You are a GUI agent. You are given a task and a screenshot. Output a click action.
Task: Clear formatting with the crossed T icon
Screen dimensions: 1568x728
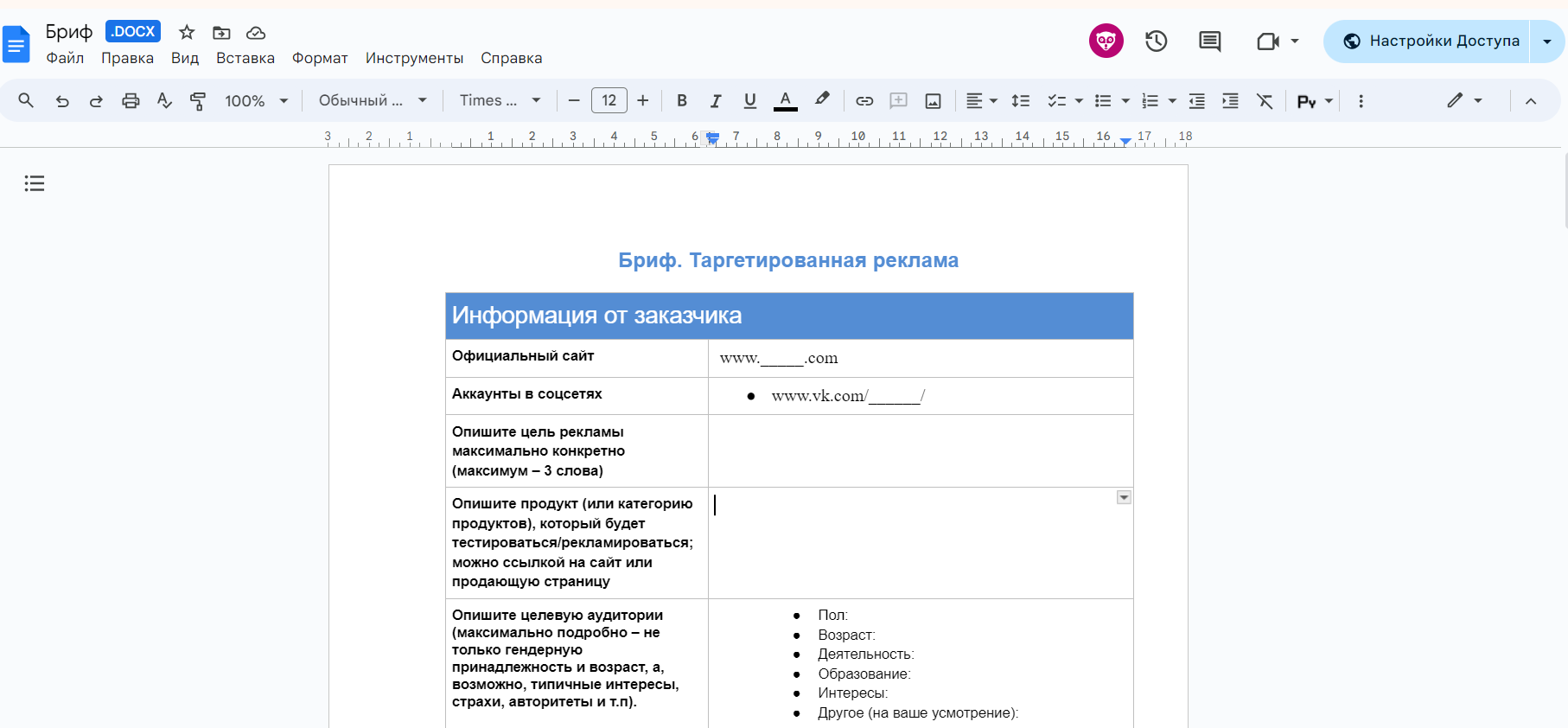tap(1265, 100)
